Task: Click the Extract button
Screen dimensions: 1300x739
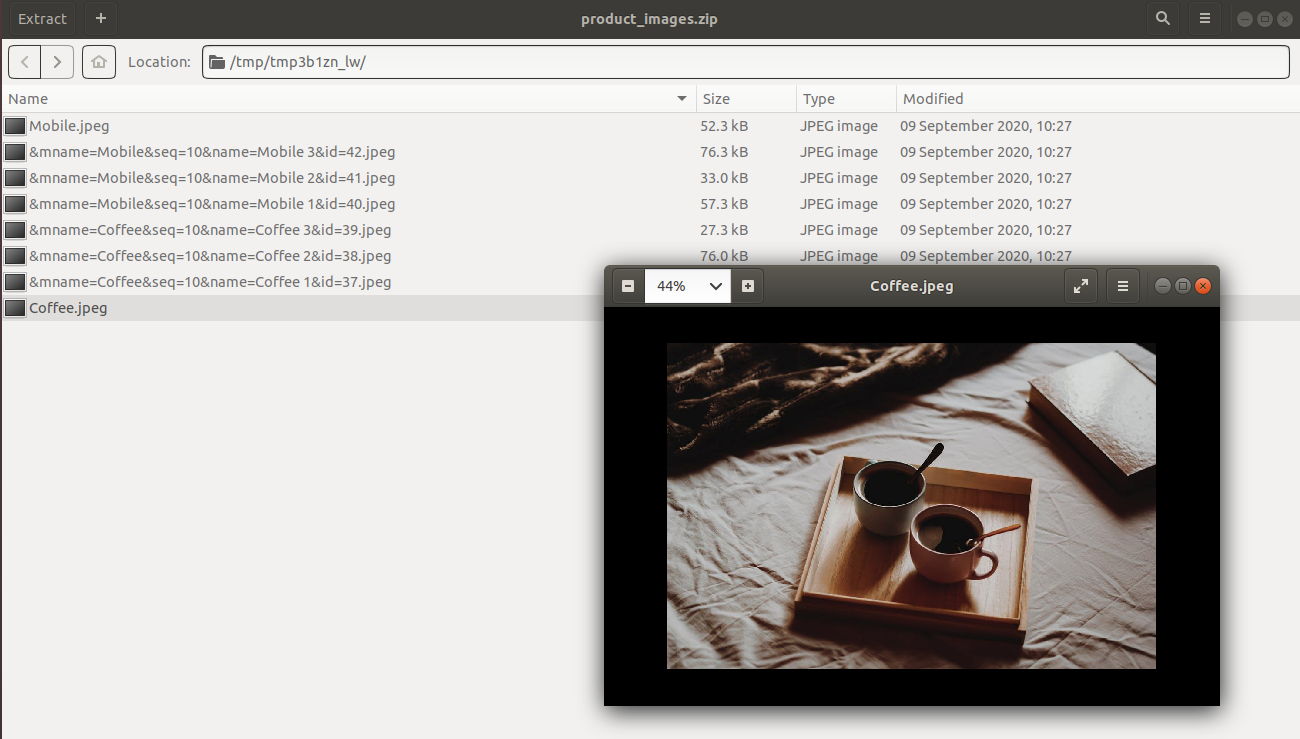Action: pos(43,18)
